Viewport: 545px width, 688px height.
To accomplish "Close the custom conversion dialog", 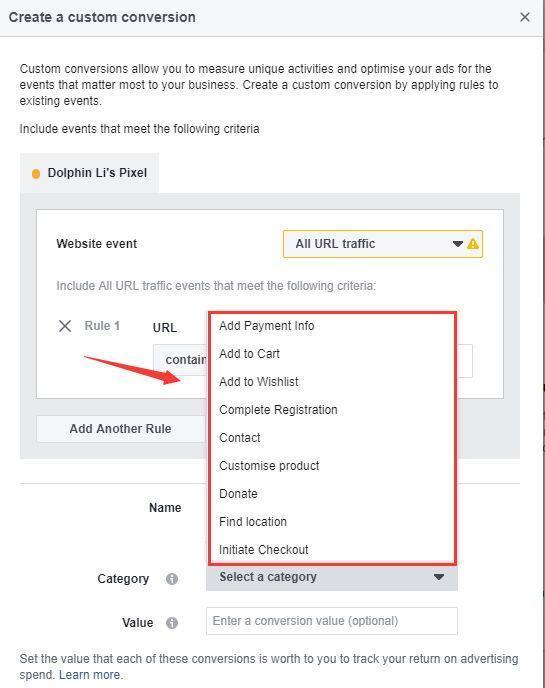I will click(x=524, y=17).
